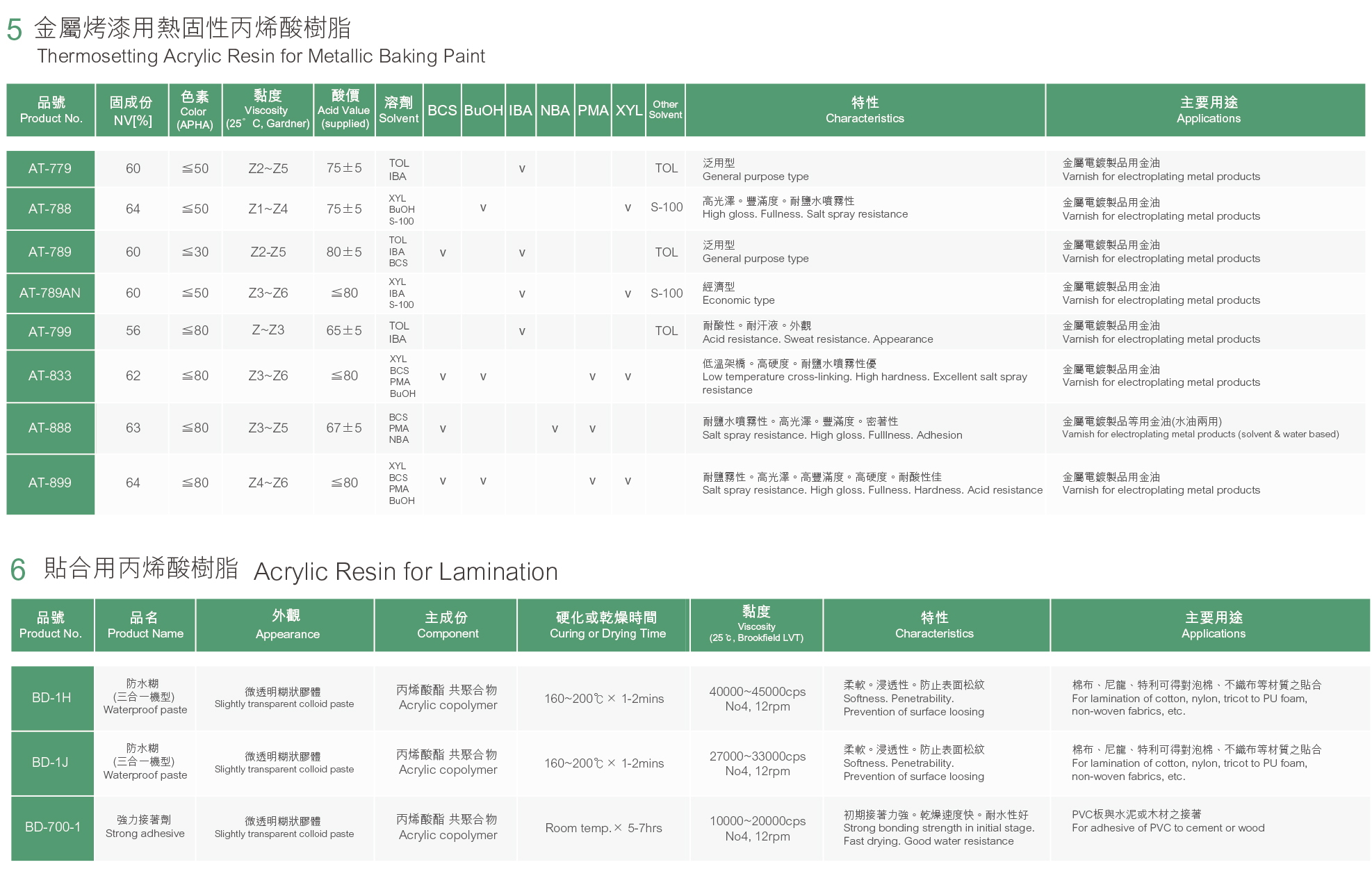Click the AT-888 product number cell
The image size is (1372, 876).
(50, 428)
